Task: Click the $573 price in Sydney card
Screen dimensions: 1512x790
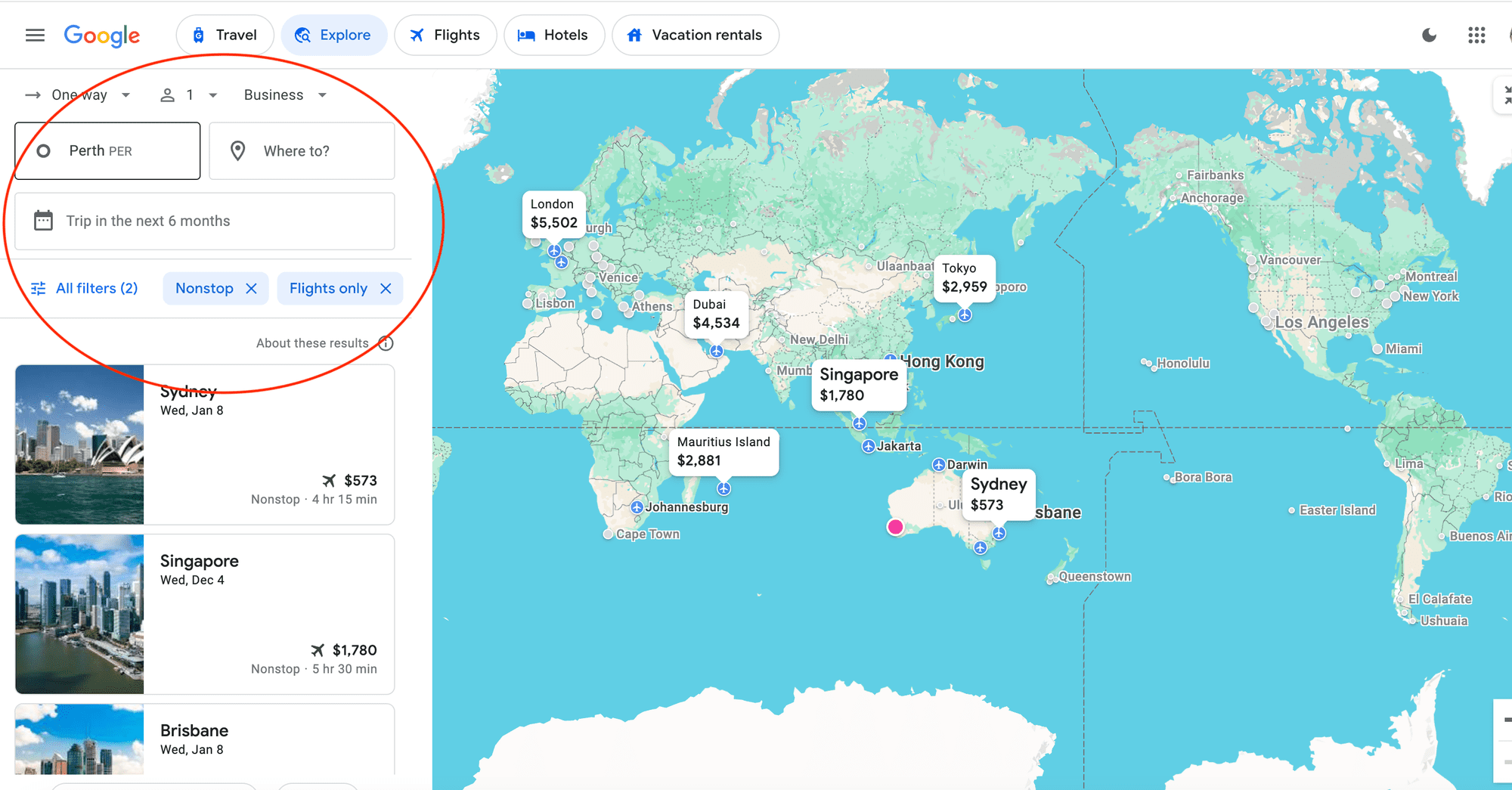Action: (361, 481)
